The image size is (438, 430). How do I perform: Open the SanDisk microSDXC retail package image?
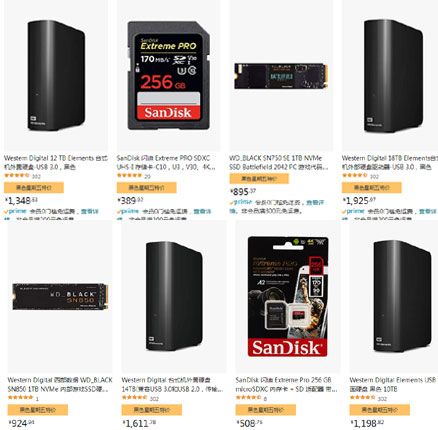pyautogui.click(x=288, y=297)
